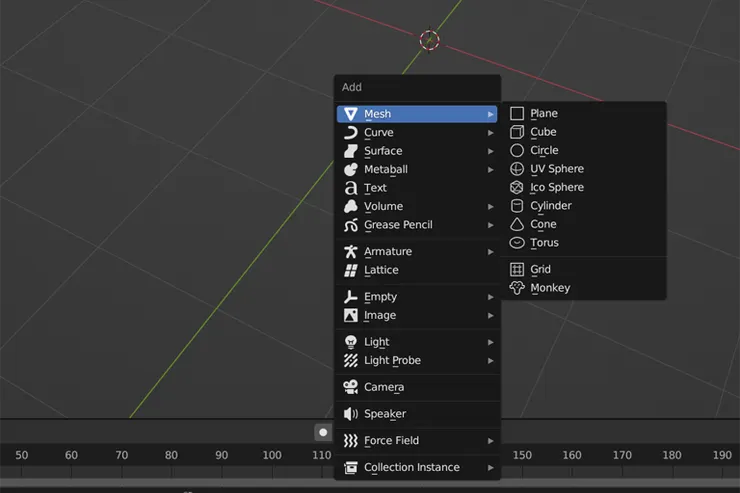
Task: Click the Speaker icon
Action: (351, 414)
